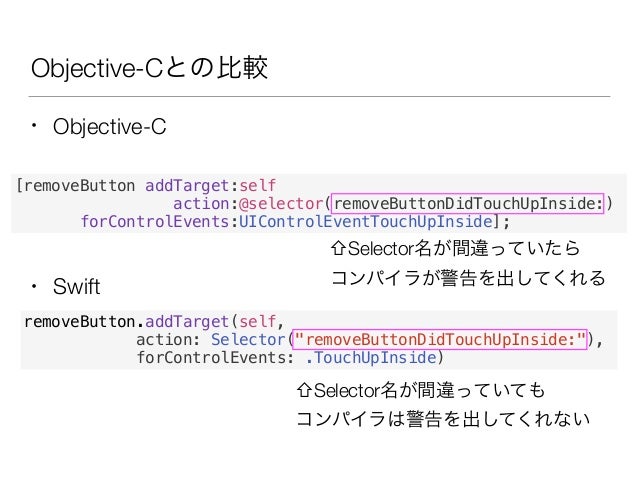Screen dimensions: 638x479
Task: Click 'removeButton.addTarget' in the Swift code
Action: pyautogui.click(x=126, y=322)
